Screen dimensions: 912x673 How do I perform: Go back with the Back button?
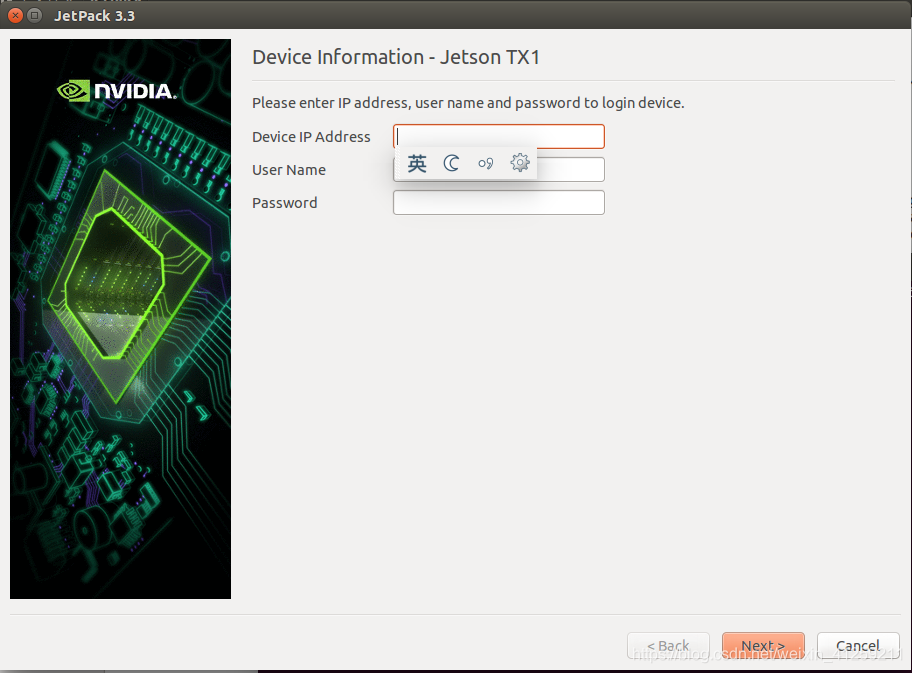(668, 646)
